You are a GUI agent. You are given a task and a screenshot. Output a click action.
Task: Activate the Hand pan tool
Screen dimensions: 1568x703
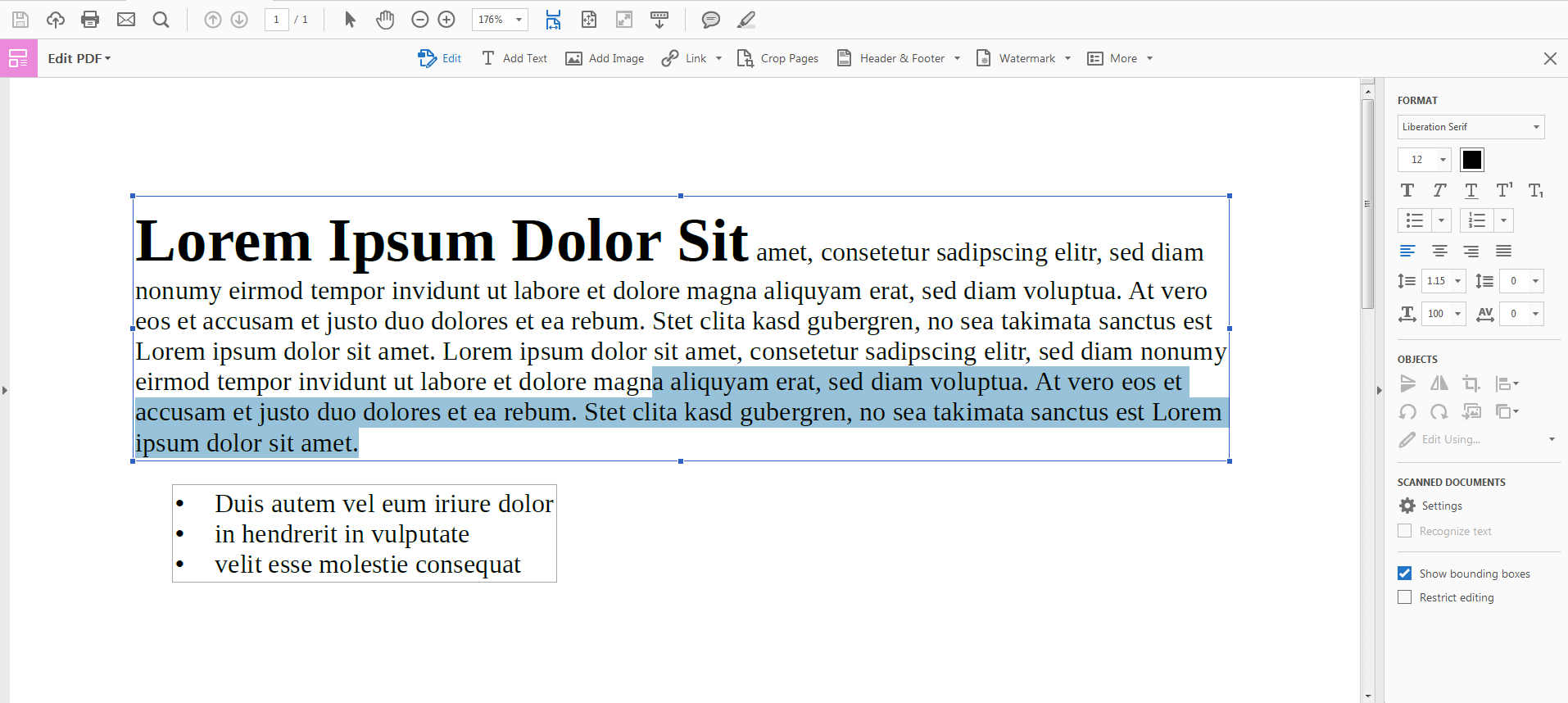click(385, 20)
